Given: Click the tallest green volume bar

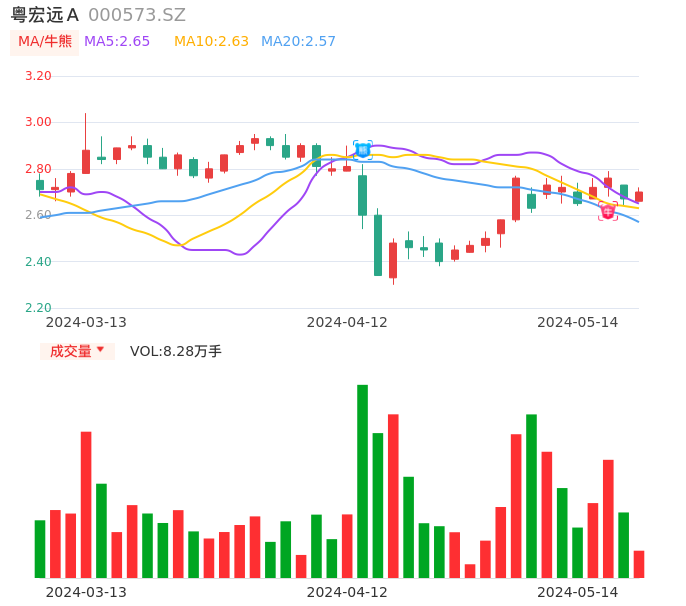Looking at the screenshot, I should [362, 480].
